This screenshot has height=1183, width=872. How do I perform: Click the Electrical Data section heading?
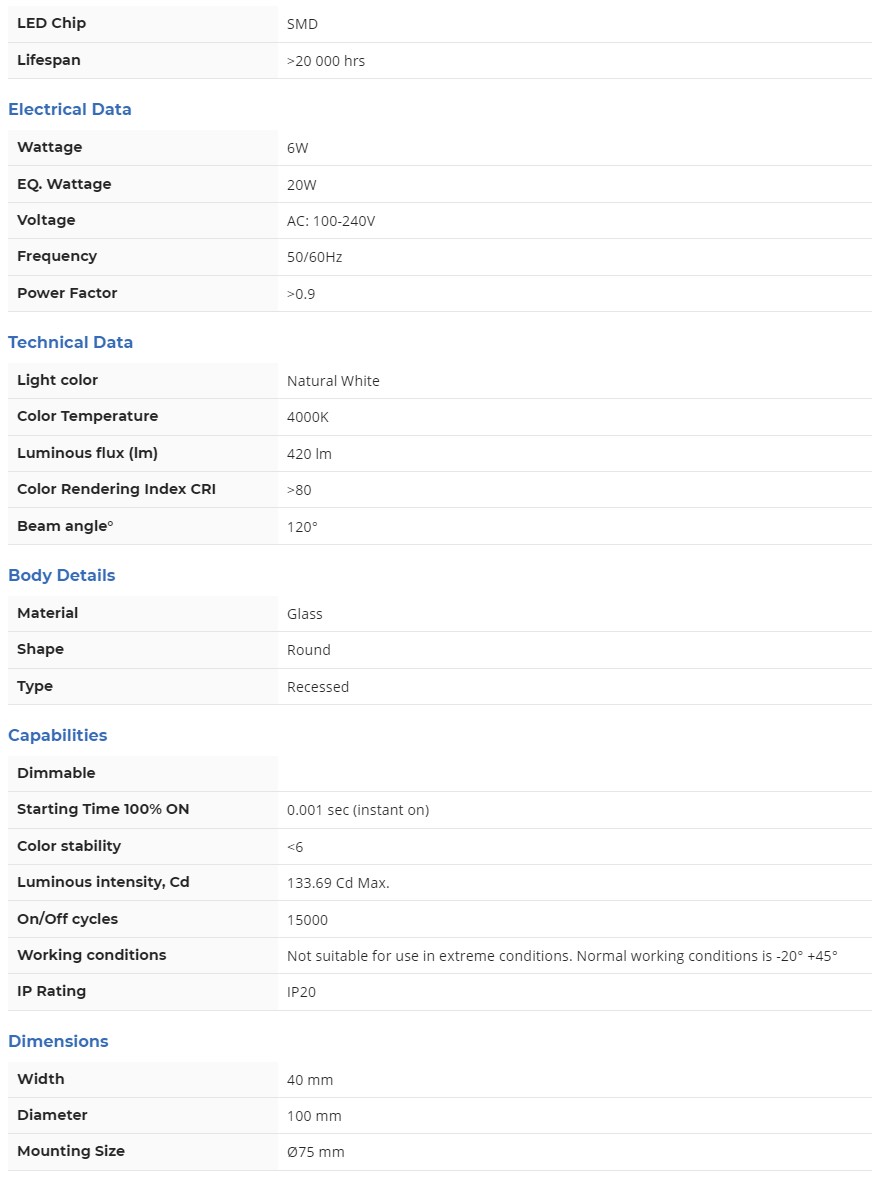[70, 110]
